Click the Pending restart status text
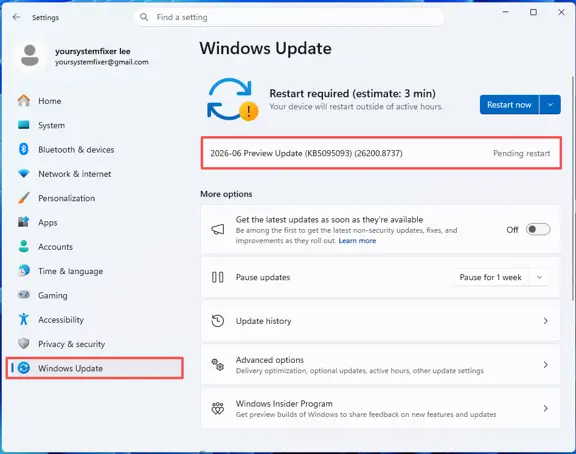The height and width of the screenshot is (454, 576). click(x=522, y=153)
